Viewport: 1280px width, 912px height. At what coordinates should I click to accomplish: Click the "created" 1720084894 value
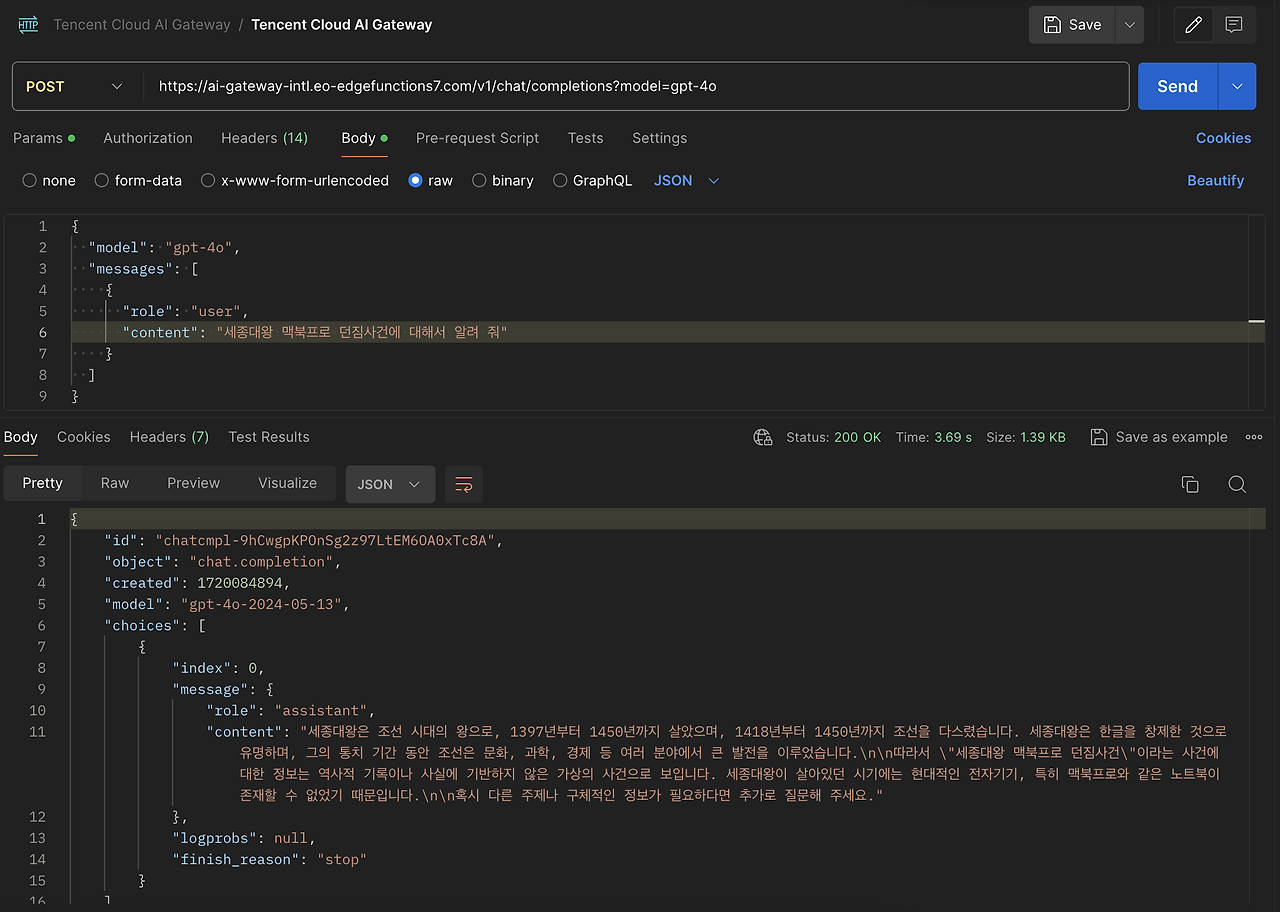(239, 583)
